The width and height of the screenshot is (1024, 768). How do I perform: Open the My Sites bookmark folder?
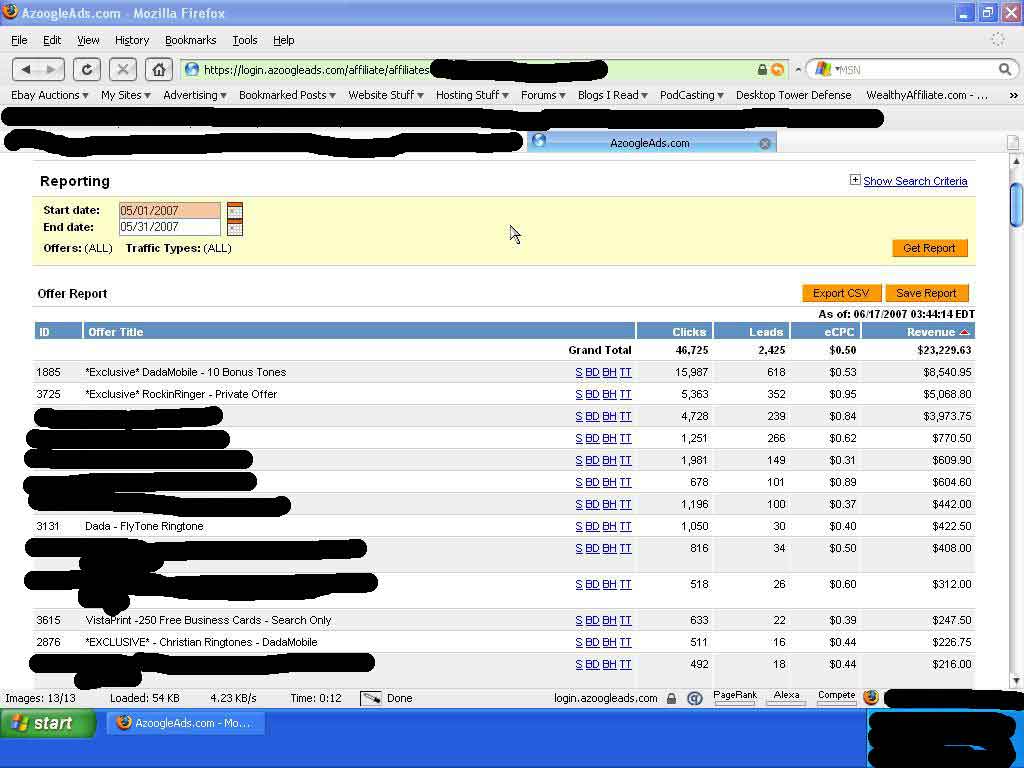(x=125, y=95)
